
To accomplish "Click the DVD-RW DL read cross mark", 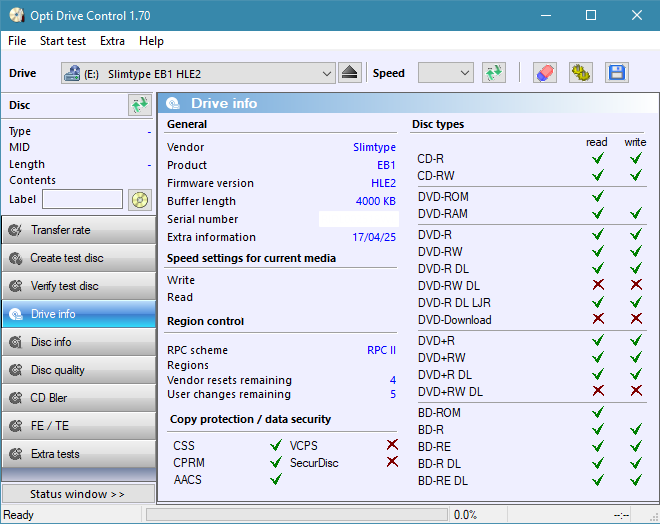I will pos(598,285).
